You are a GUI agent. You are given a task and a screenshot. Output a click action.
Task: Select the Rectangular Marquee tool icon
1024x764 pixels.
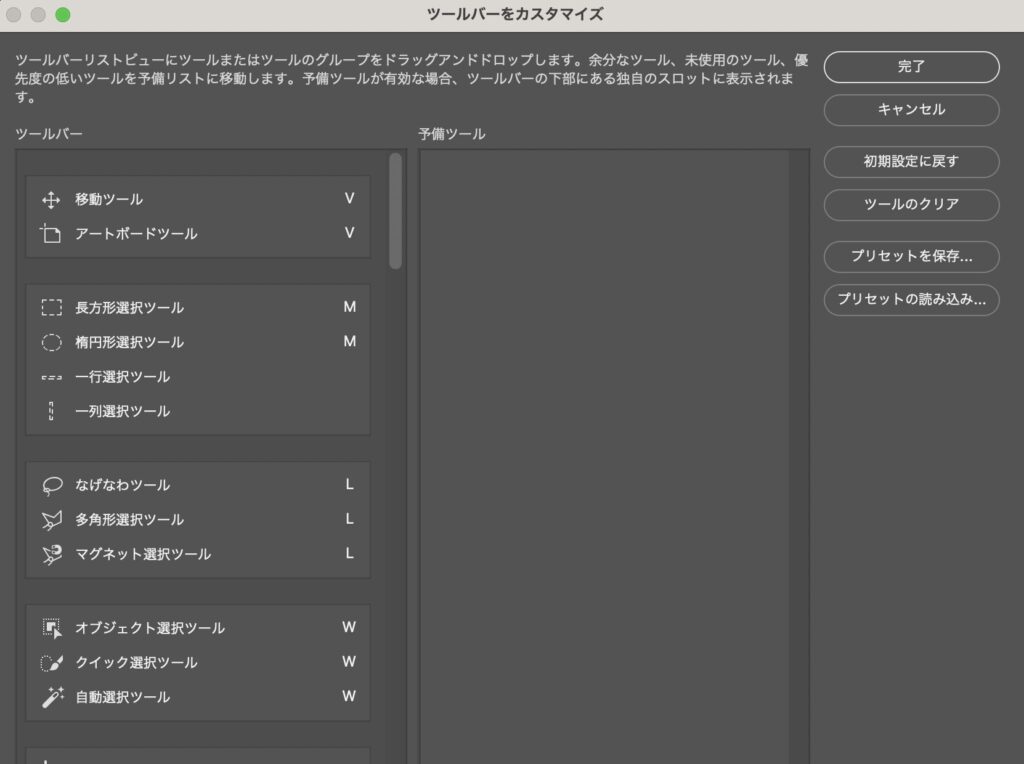click(51, 308)
